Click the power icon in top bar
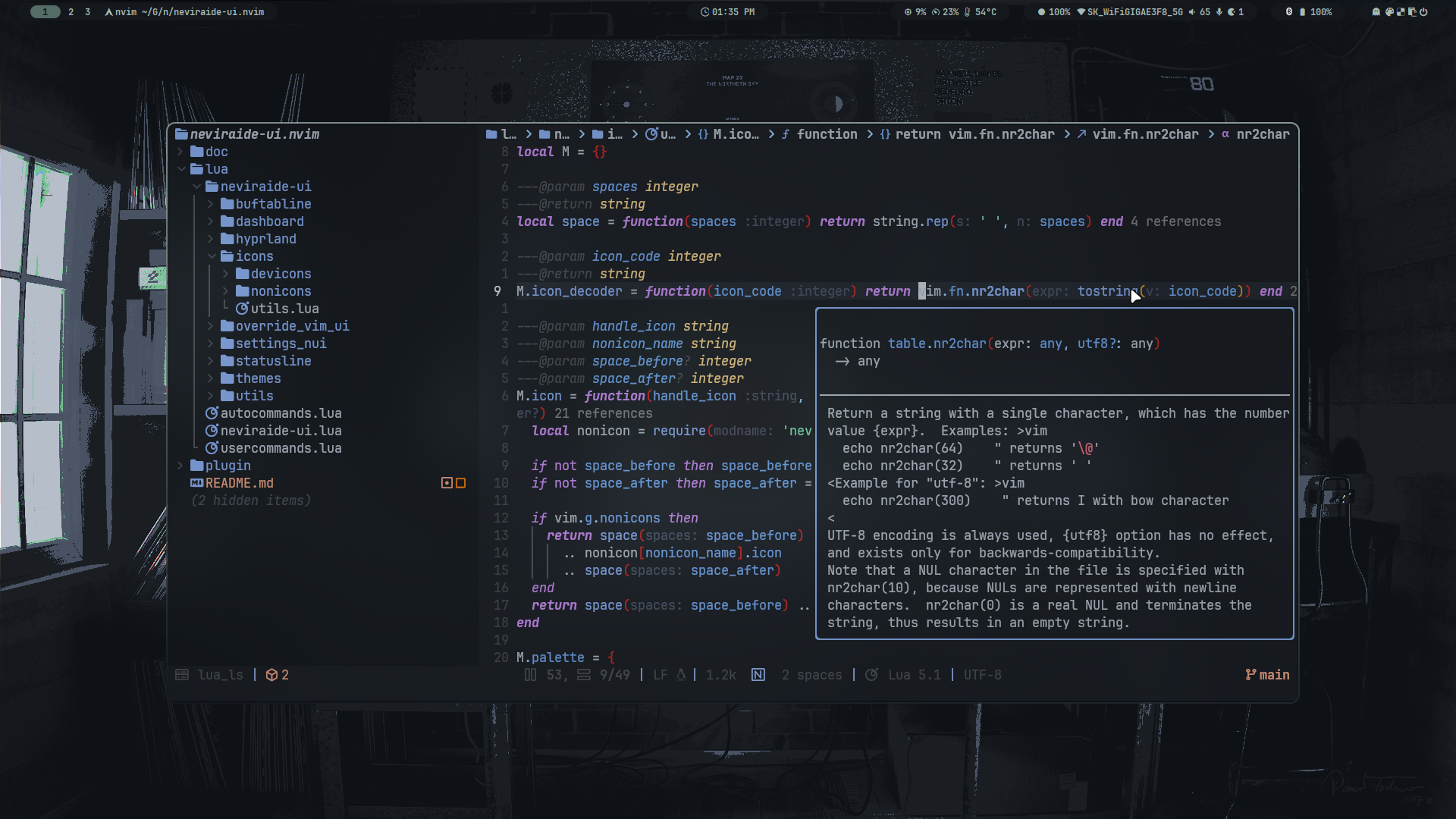 click(x=1423, y=12)
